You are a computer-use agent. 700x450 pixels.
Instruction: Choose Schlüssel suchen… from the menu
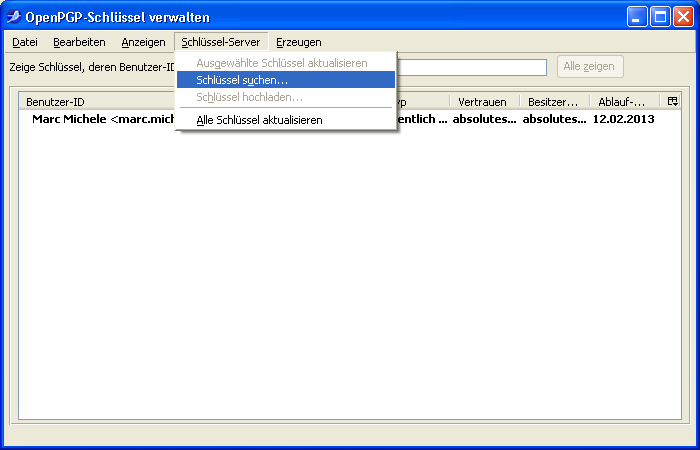286,80
